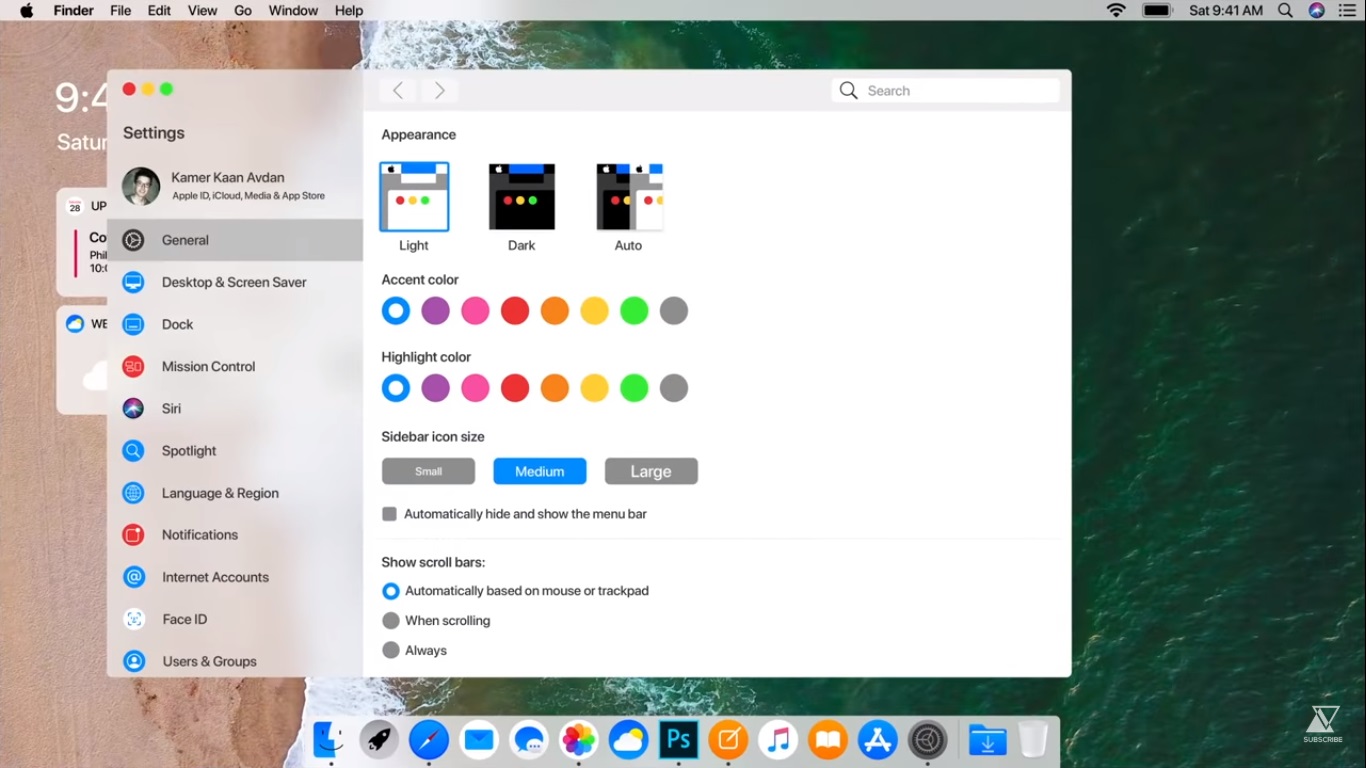This screenshot has height=768, width=1366.
Task: Open Kamer Kaan Avdan Apple ID profile
Action: point(235,186)
